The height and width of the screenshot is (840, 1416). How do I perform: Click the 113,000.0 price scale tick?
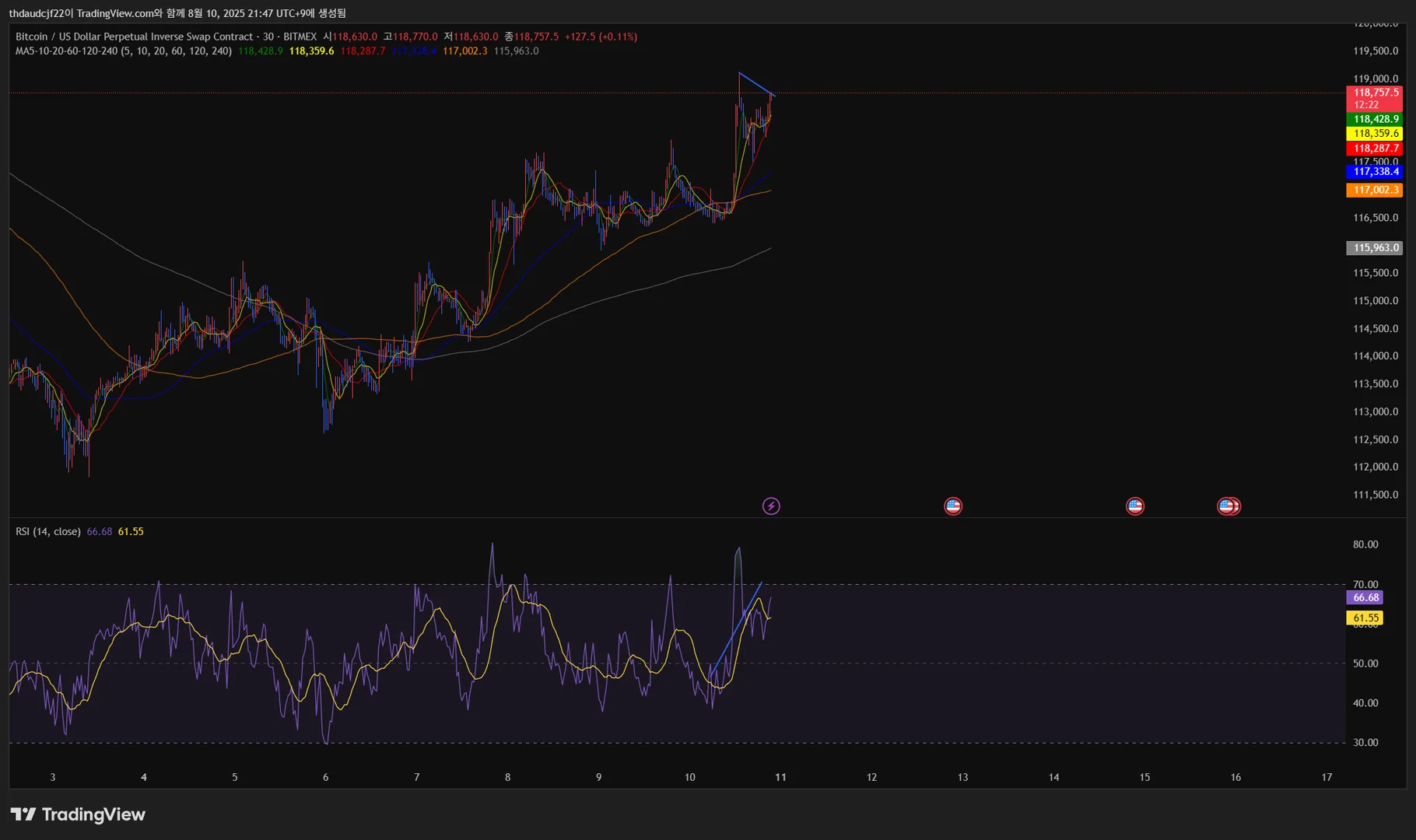pyautogui.click(x=1376, y=412)
